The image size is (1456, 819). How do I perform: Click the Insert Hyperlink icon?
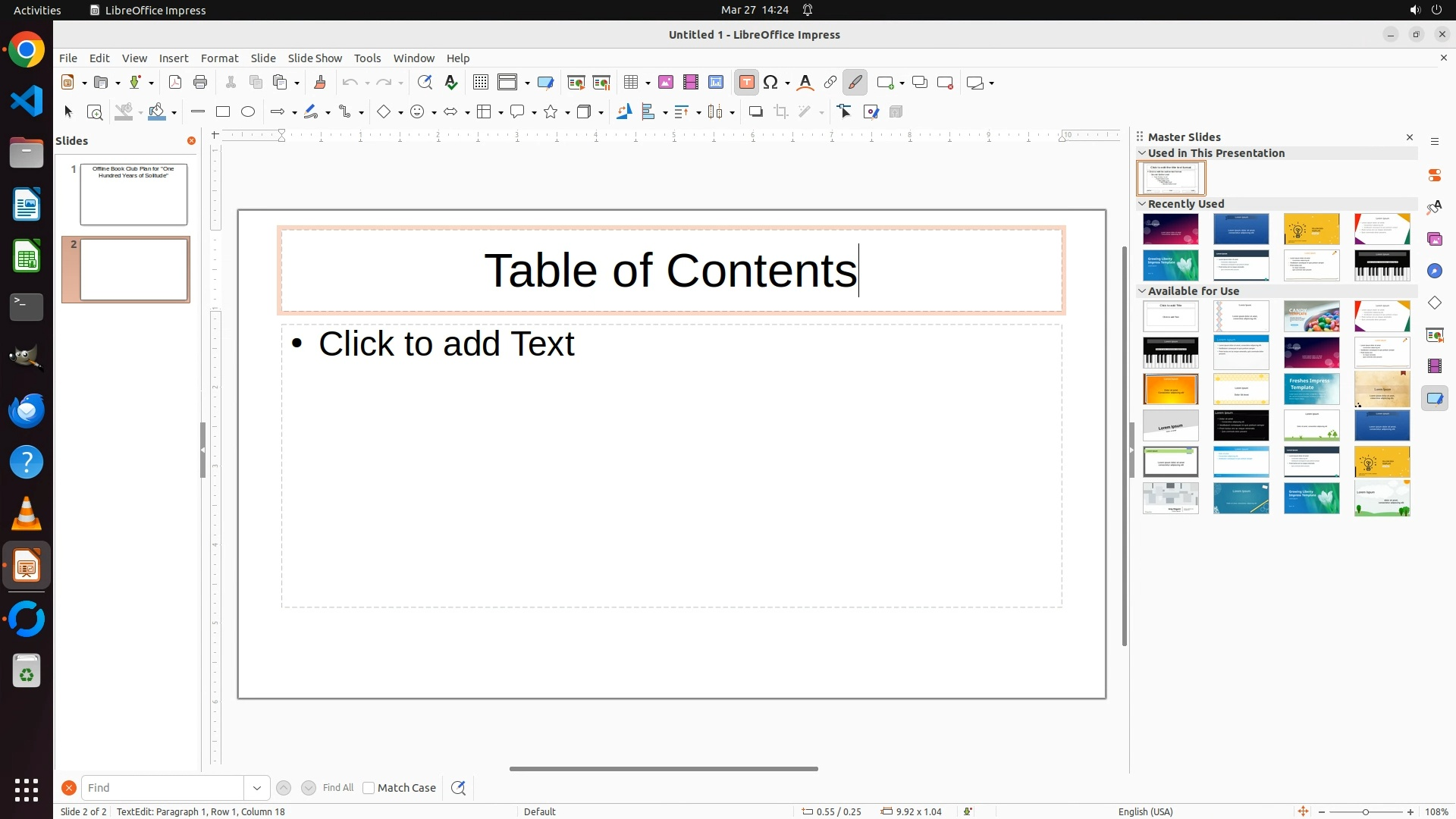(830, 83)
